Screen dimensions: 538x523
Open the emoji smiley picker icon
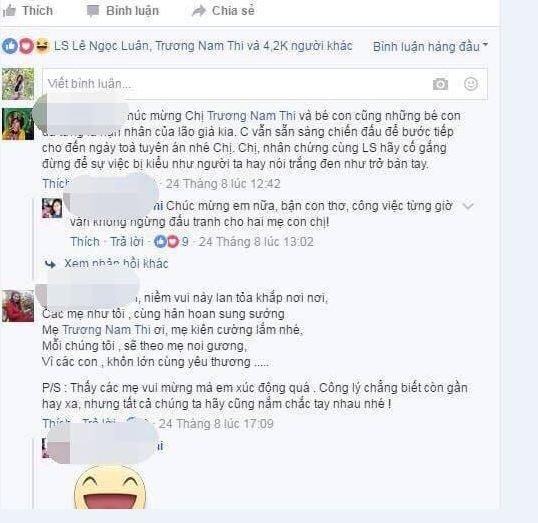[471, 84]
